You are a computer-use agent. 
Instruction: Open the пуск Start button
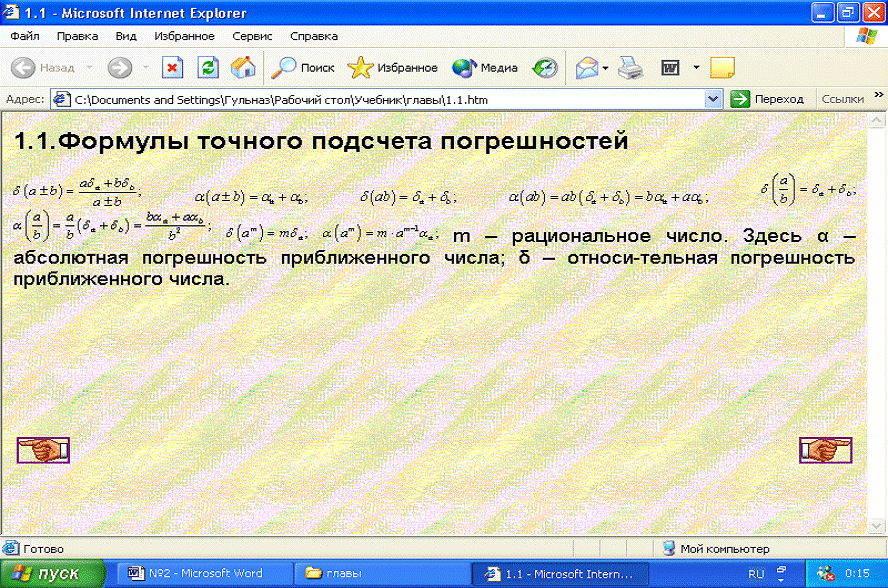(x=52, y=574)
